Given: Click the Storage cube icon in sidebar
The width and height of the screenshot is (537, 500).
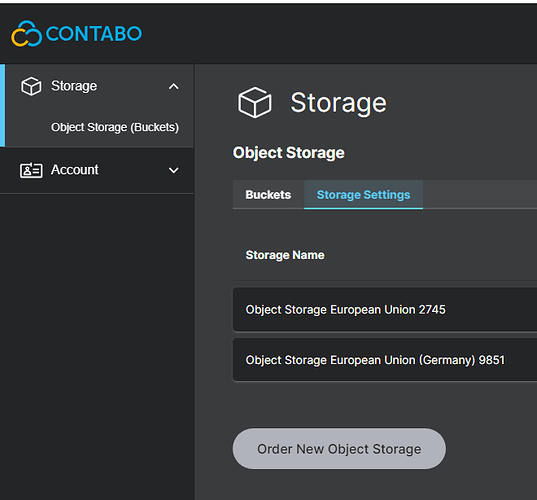Looking at the screenshot, I should 31,86.
